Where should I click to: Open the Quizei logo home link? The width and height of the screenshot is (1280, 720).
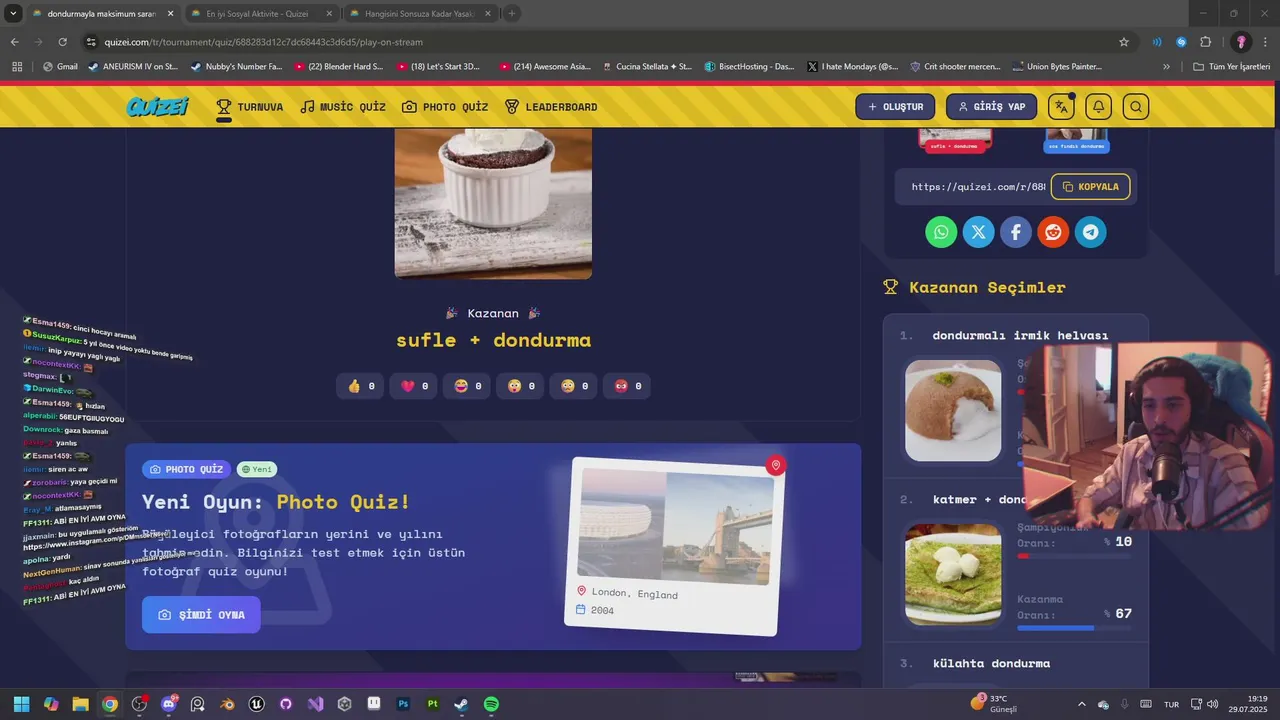[x=157, y=106]
